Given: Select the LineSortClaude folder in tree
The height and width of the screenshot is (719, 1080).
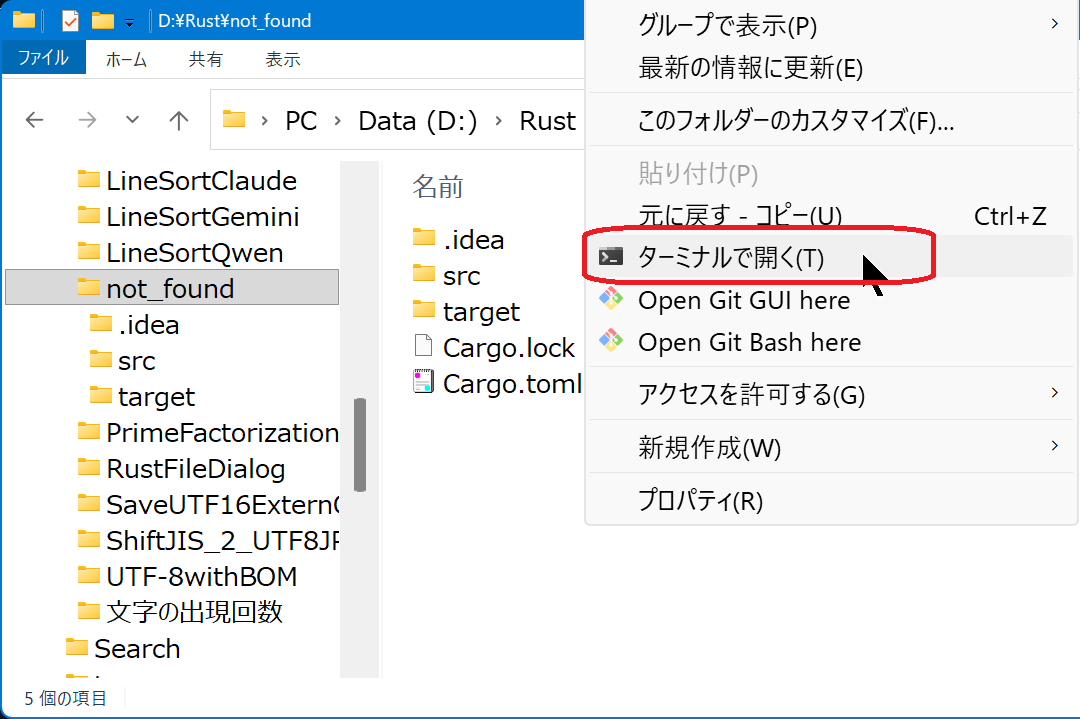Looking at the screenshot, I should (200, 181).
